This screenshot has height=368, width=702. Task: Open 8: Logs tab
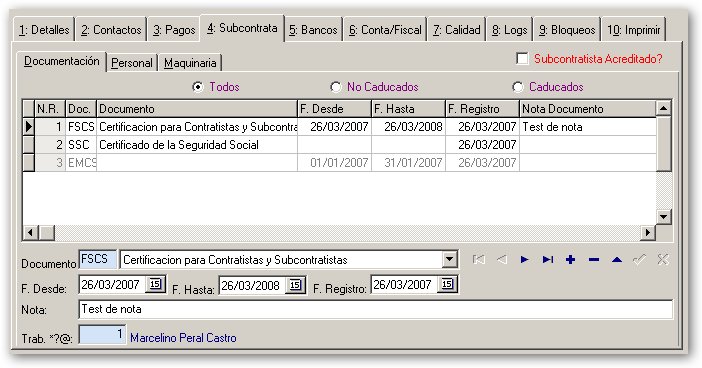509,30
